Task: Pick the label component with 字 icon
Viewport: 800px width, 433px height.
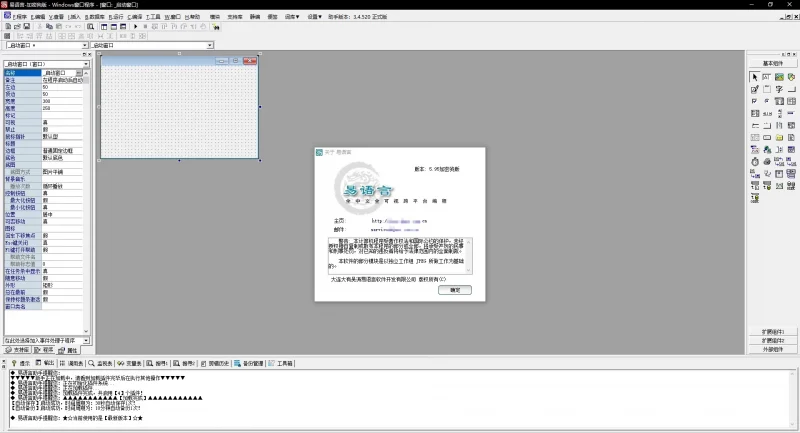Action: pos(779,89)
